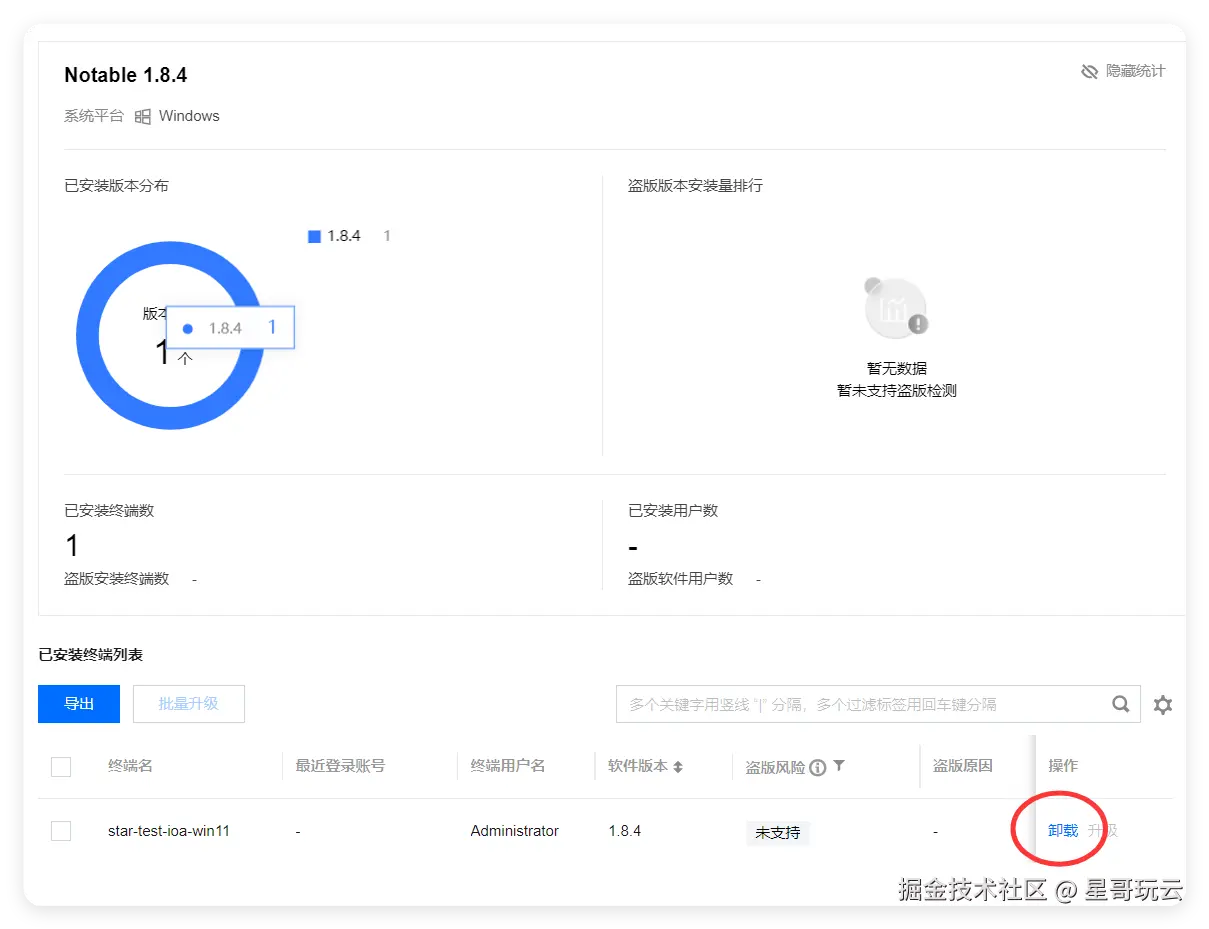The height and width of the screenshot is (929, 1209).
Task: Click the Administrator user name cell
Action: (515, 831)
